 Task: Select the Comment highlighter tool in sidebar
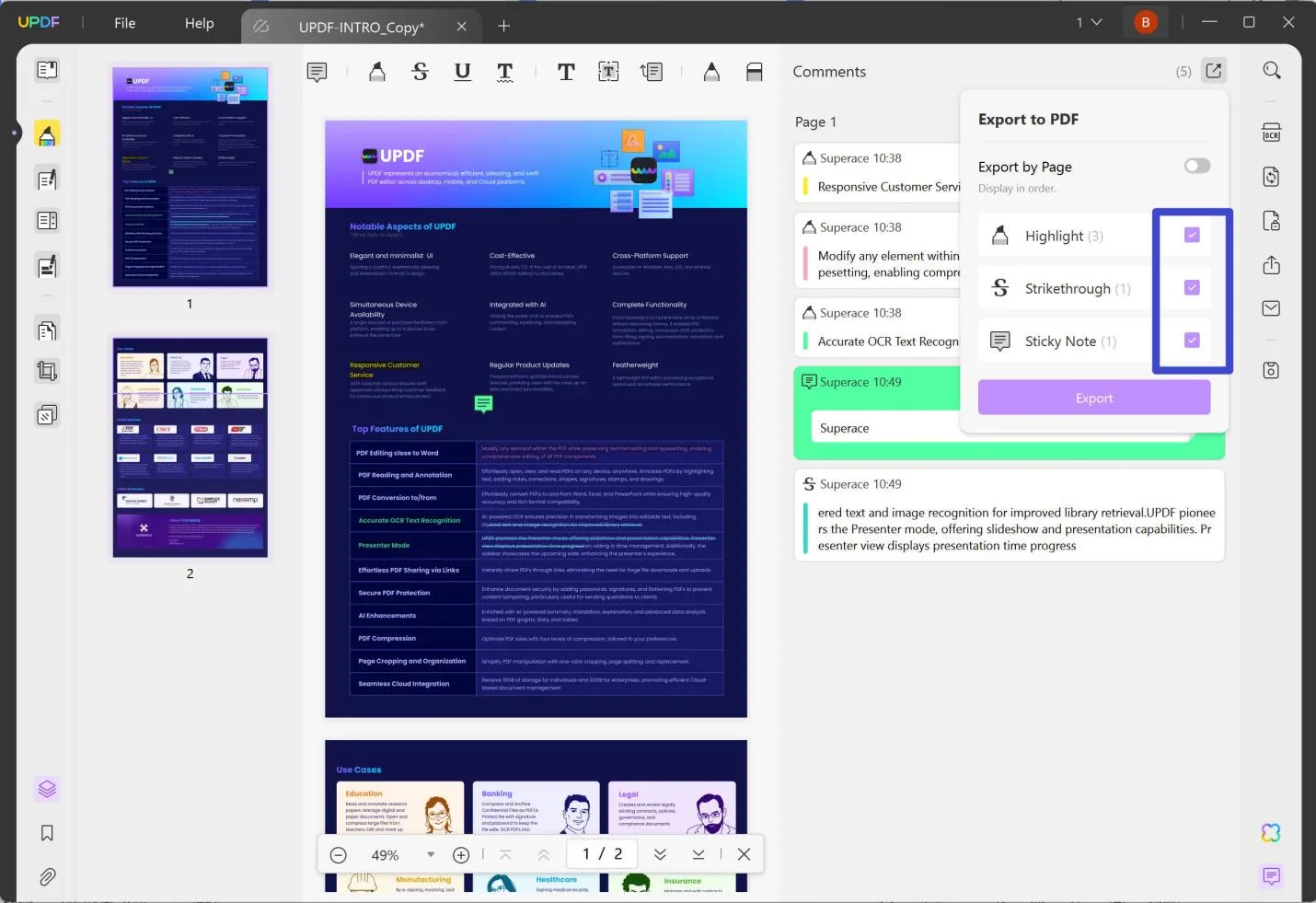[47, 133]
